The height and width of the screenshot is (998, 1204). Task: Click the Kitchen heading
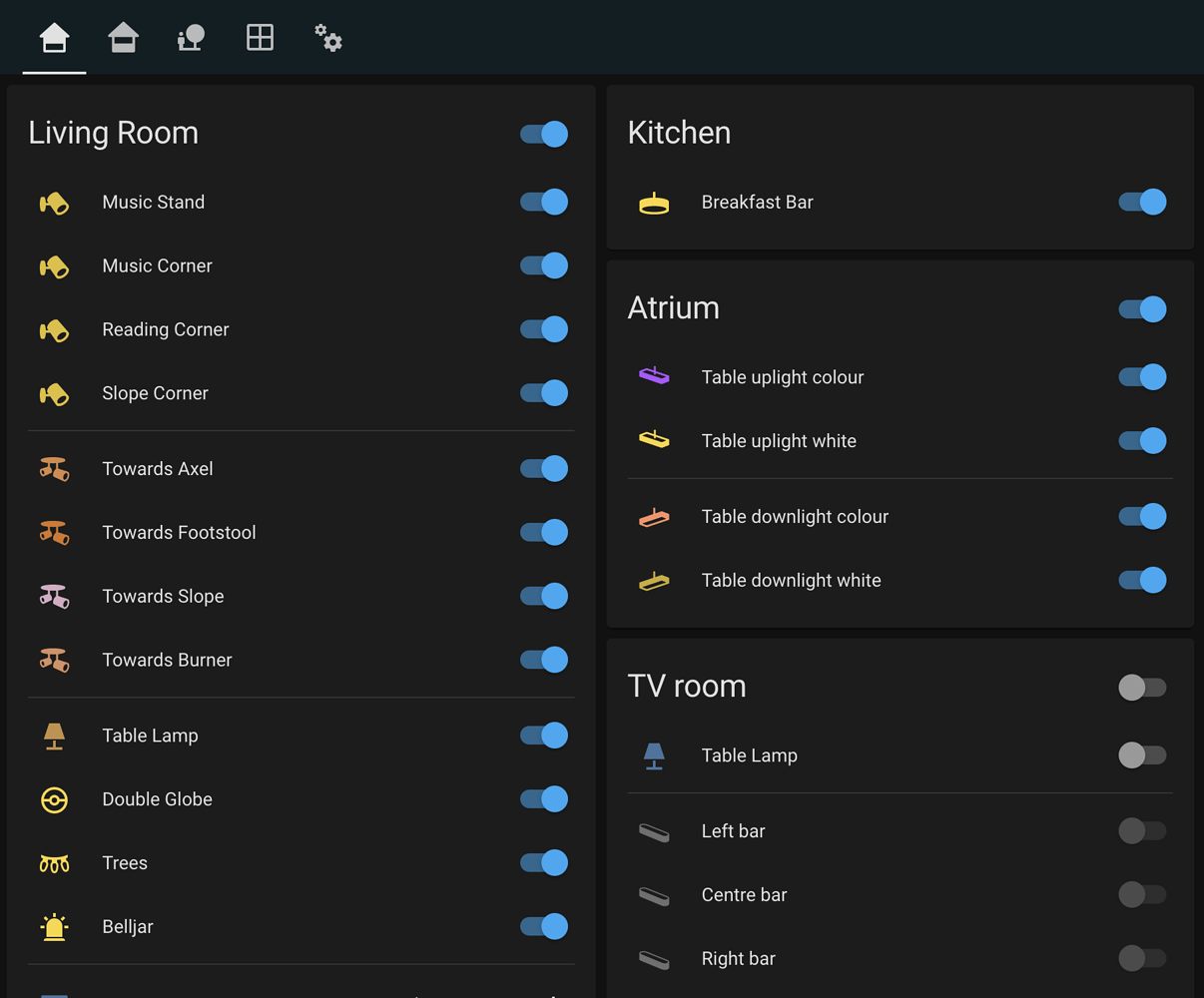[679, 132]
